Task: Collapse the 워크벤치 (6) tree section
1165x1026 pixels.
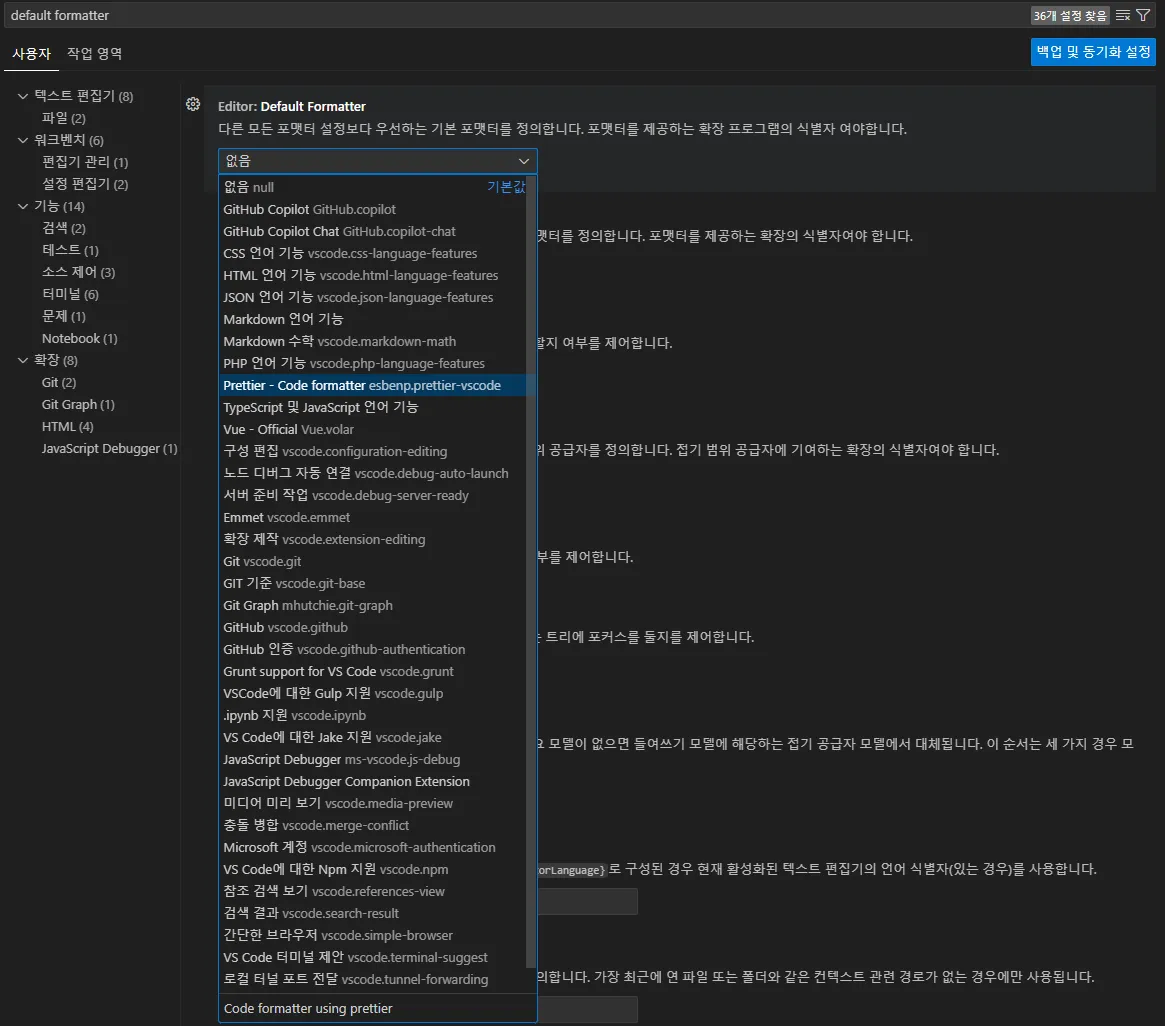Action: point(23,140)
